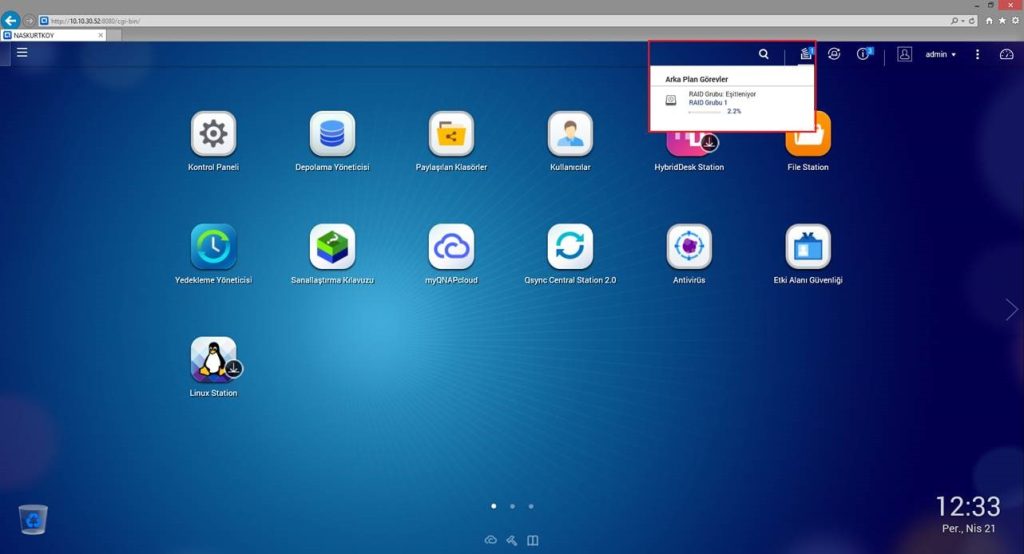
Task: Open the browser settings gear
Action: [x=1016, y=21]
